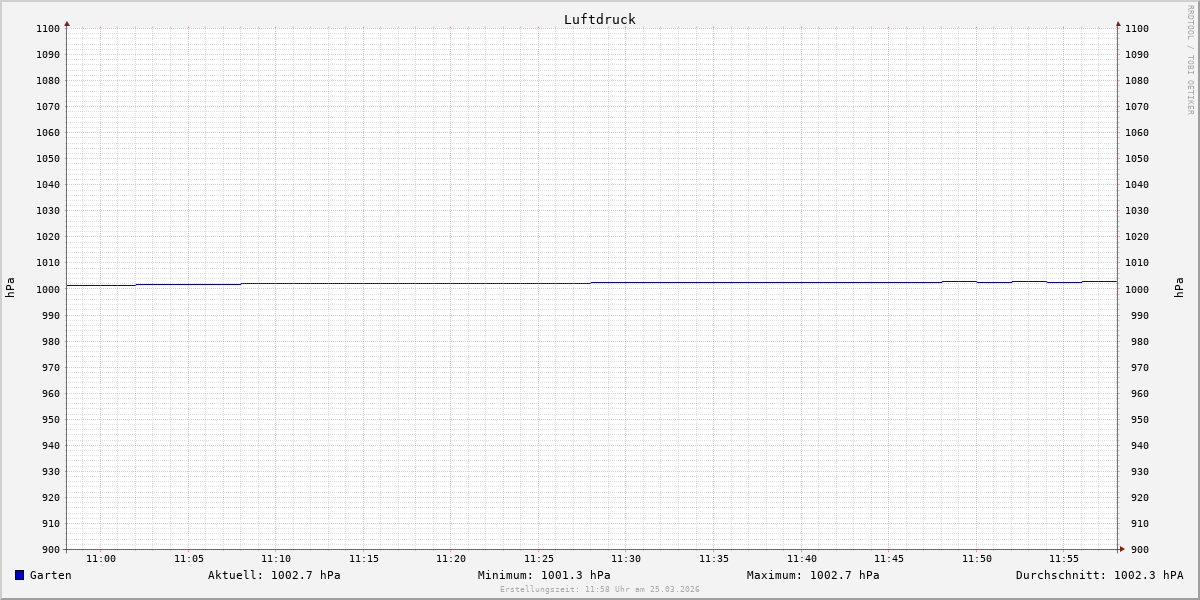Screen dimensions: 1200x600
Task: Click the red arrow atop the left y-axis
Action: [x=67, y=23]
